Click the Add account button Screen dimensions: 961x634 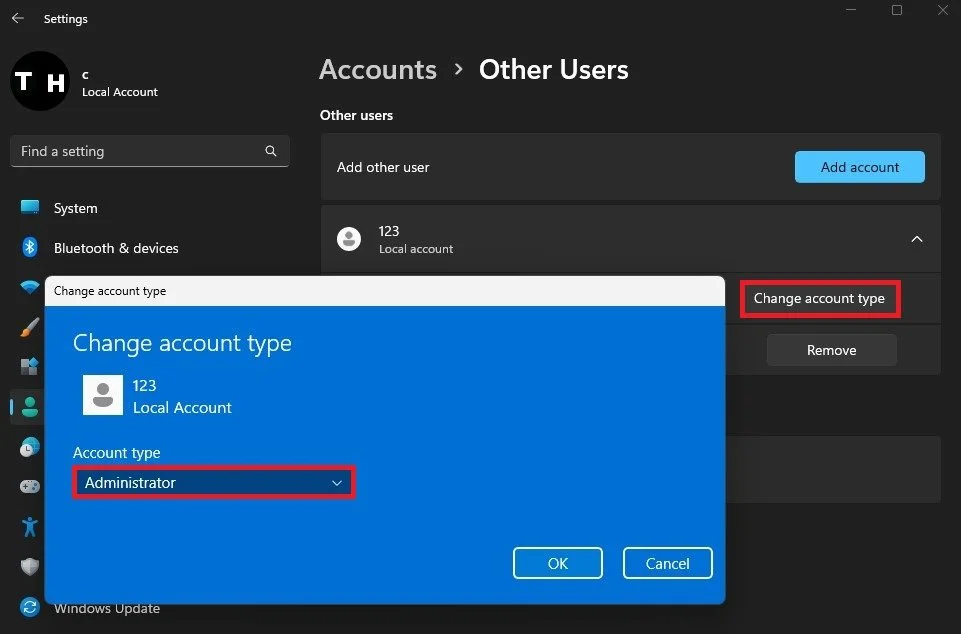[859, 167]
